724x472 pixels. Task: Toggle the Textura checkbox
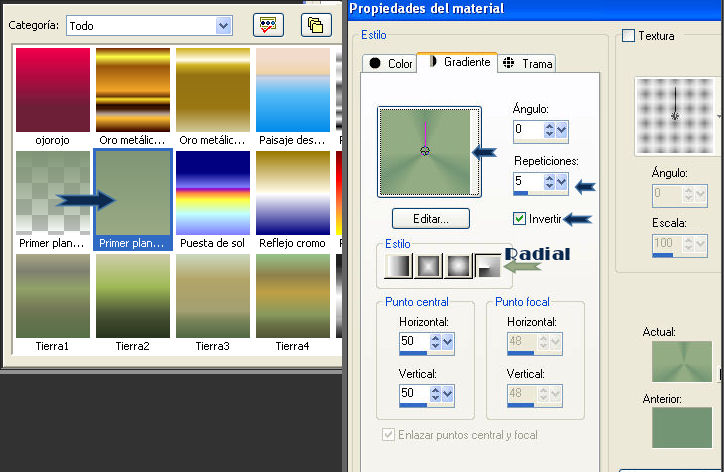coord(628,36)
